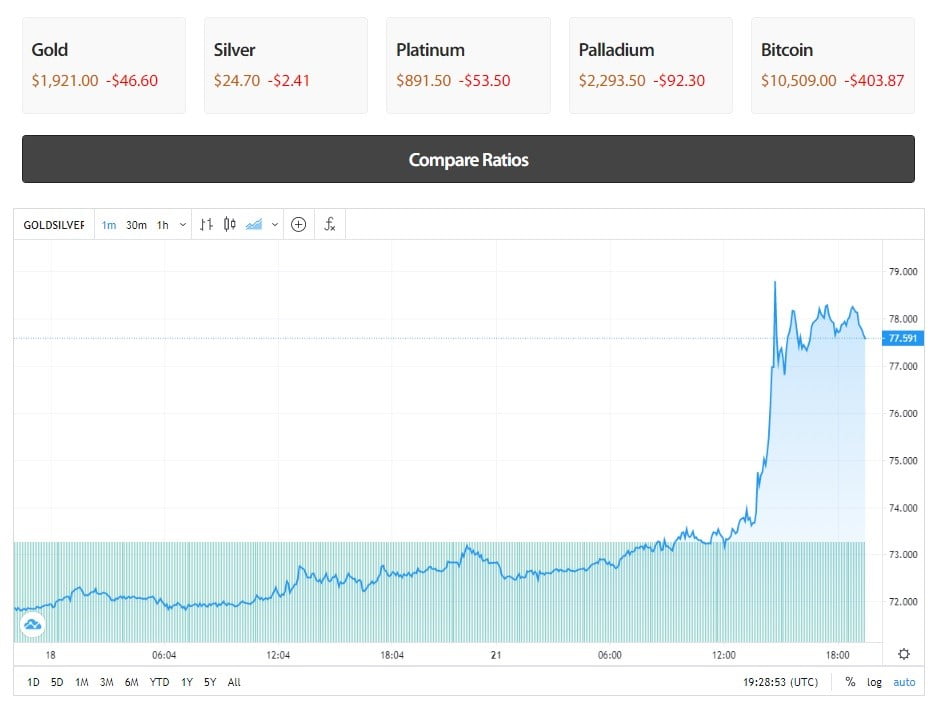
Task: Switch to the 30m interval
Action: 136,225
